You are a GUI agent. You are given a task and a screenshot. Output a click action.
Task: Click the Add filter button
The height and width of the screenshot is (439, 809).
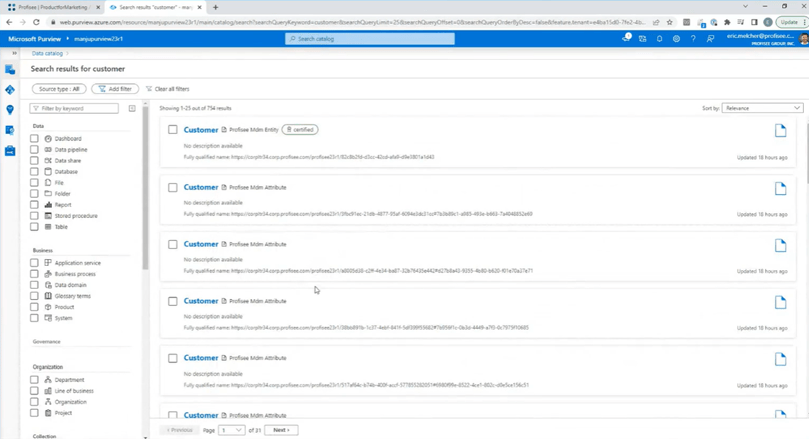(x=115, y=89)
